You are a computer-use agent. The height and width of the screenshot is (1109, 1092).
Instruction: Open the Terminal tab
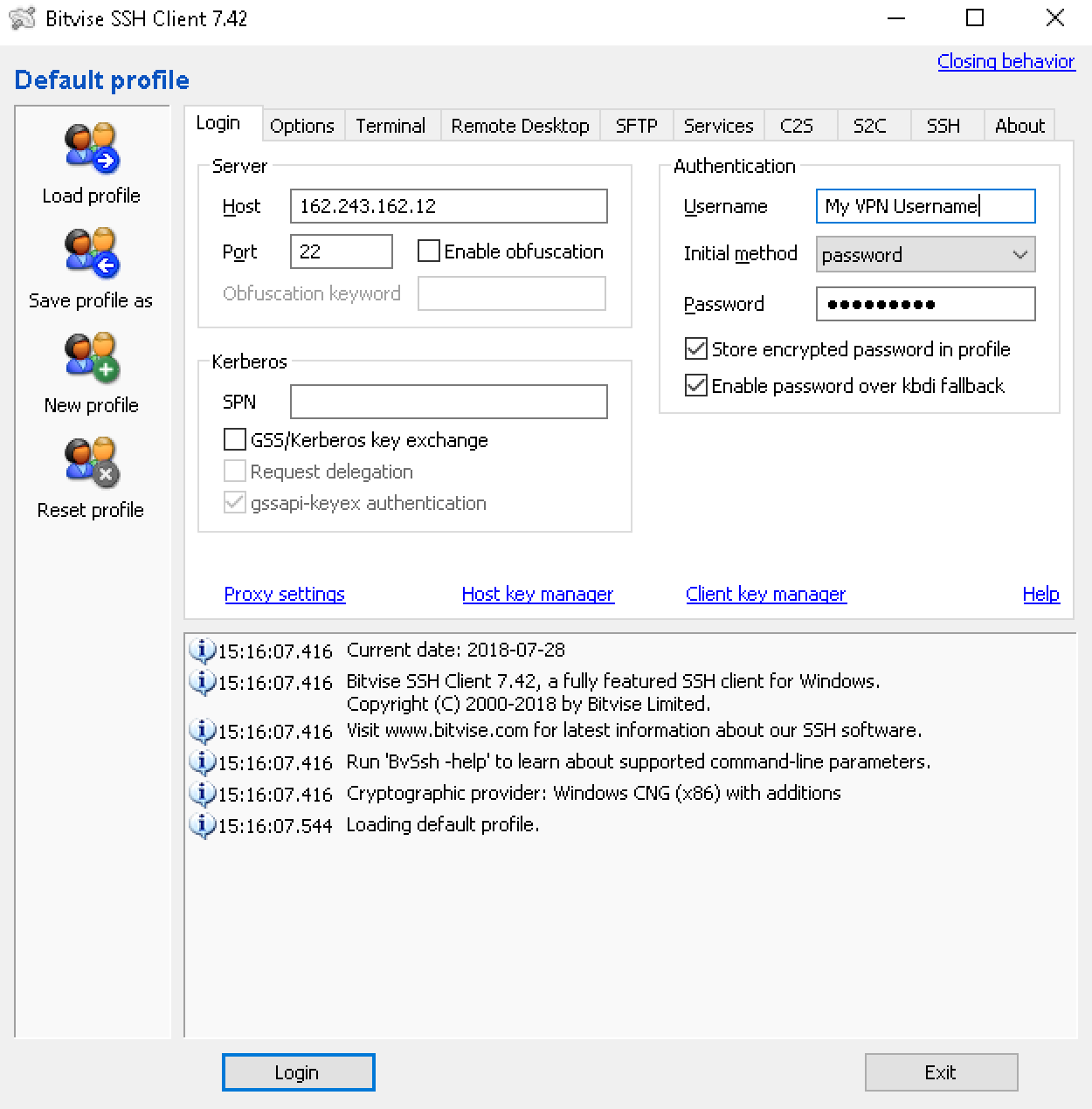click(390, 126)
